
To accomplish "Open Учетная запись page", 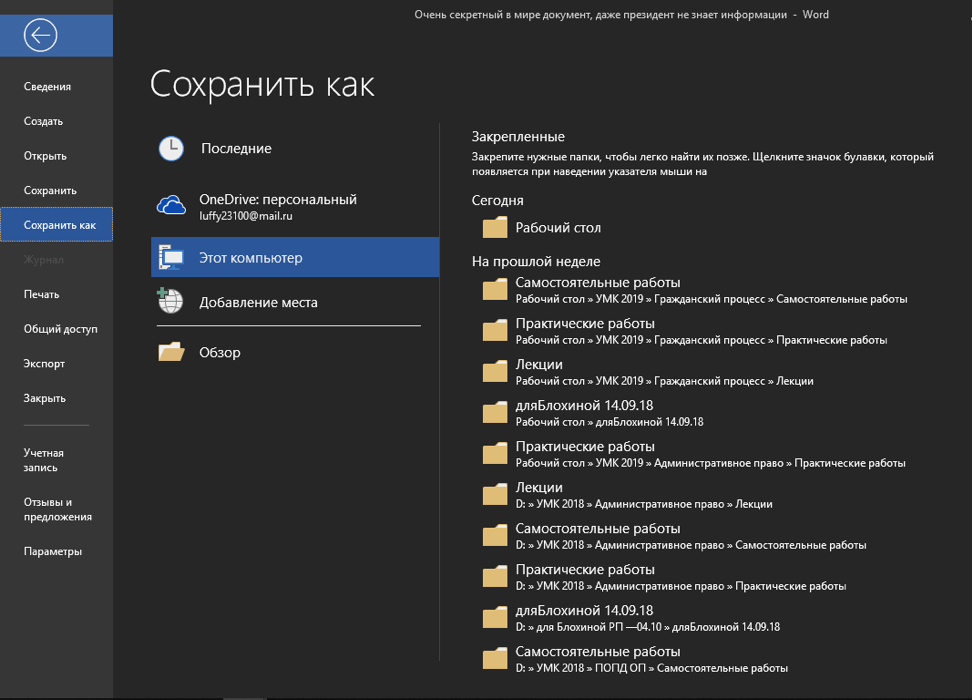I will [x=56, y=460].
